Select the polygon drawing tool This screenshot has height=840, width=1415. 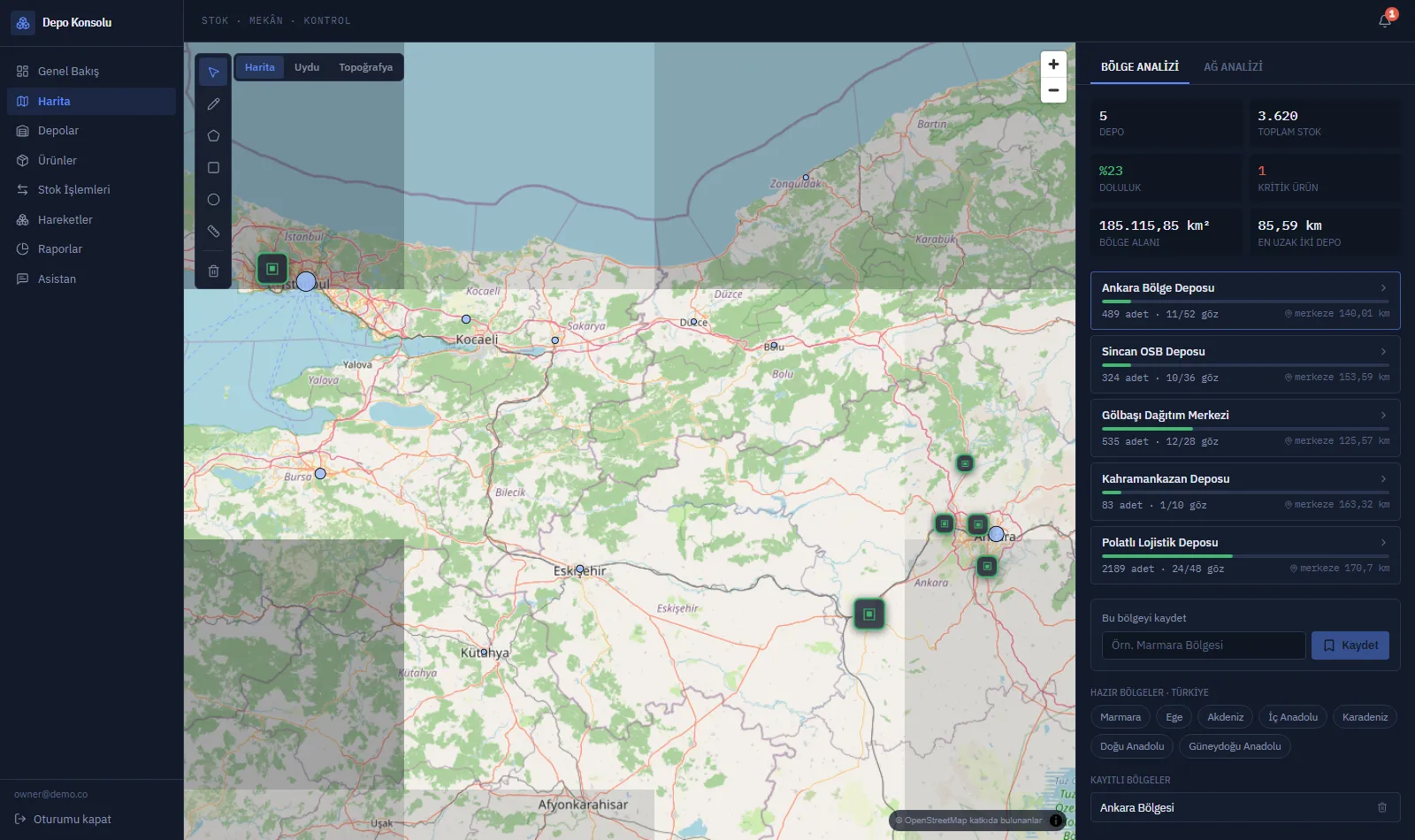pos(213,135)
